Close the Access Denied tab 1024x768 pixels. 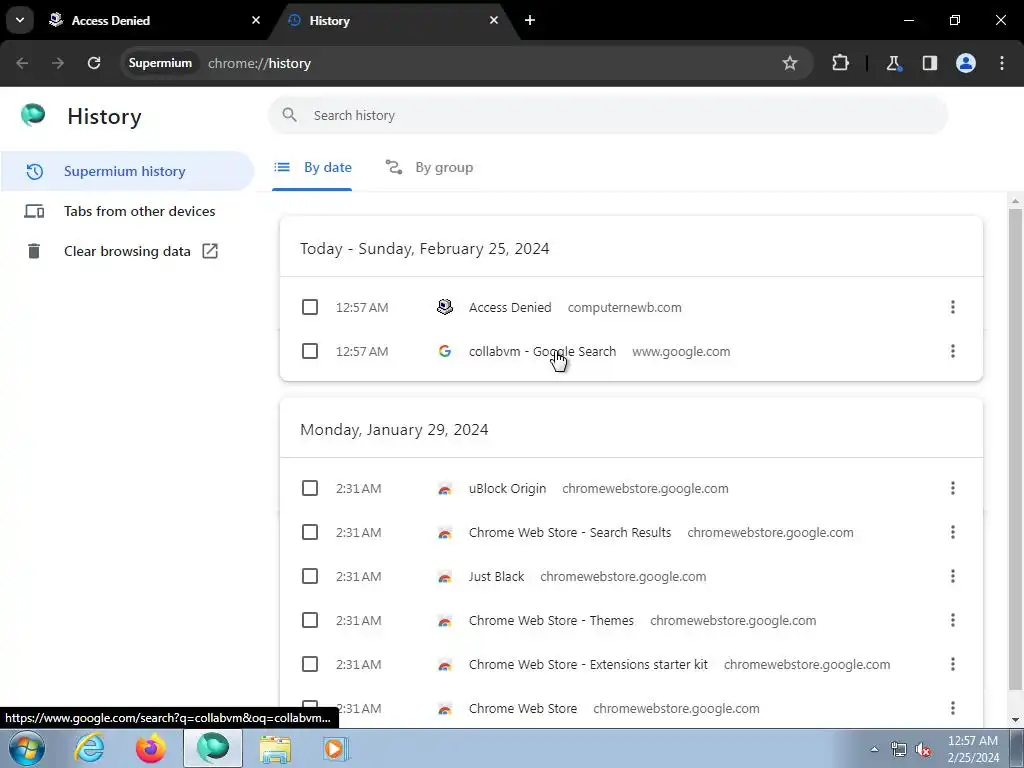click(x=256, y=20)
